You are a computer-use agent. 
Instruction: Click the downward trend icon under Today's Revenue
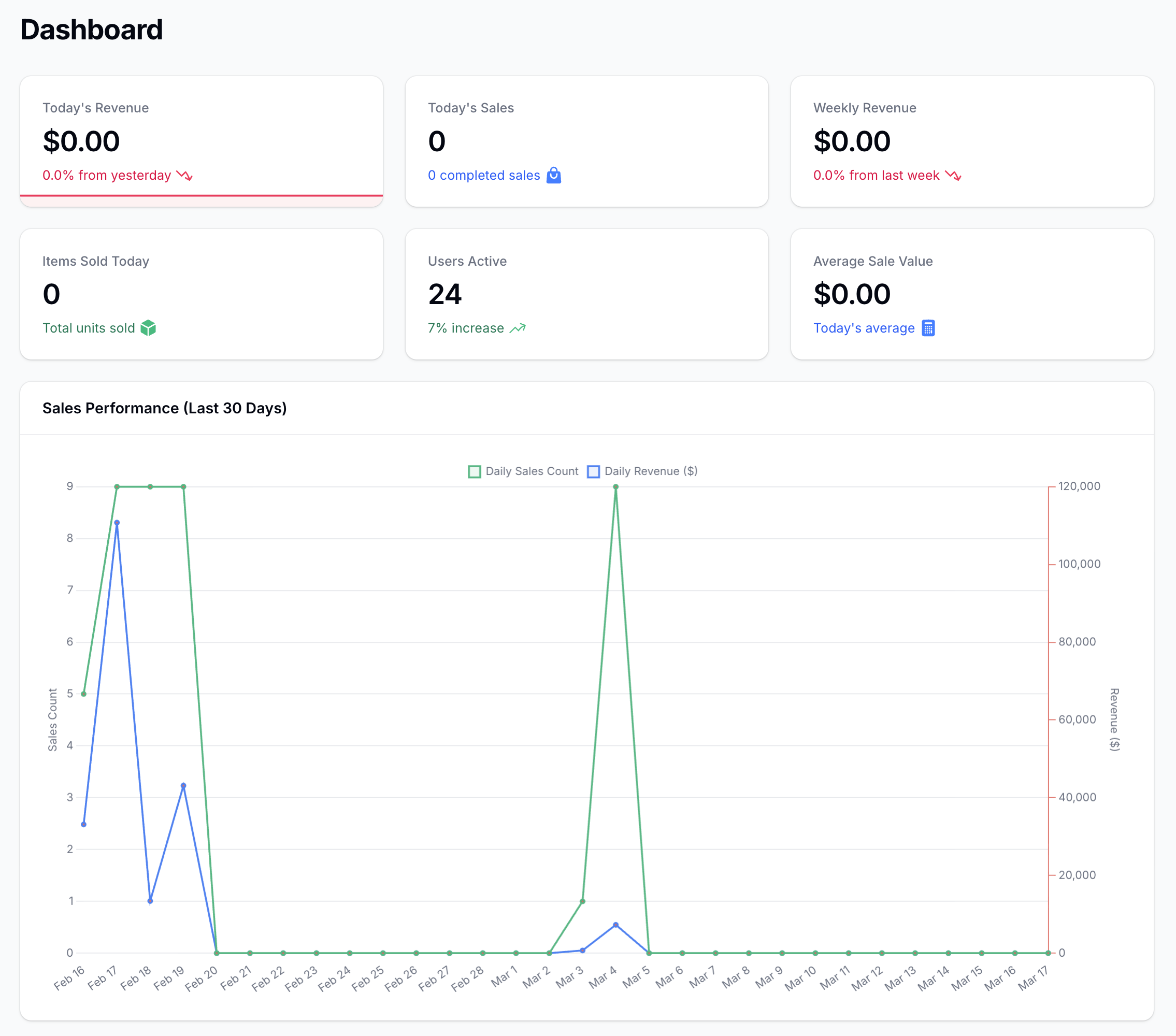tap(184, 176)
